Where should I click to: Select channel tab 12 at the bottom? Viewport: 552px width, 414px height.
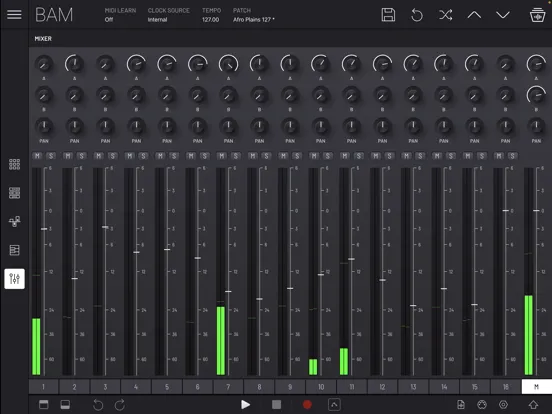point(382,387)
